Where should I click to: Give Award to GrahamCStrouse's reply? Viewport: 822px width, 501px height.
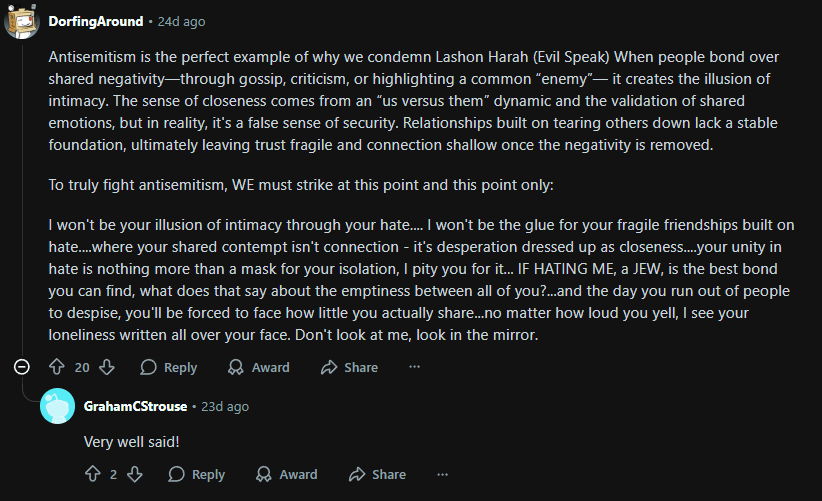287,474
